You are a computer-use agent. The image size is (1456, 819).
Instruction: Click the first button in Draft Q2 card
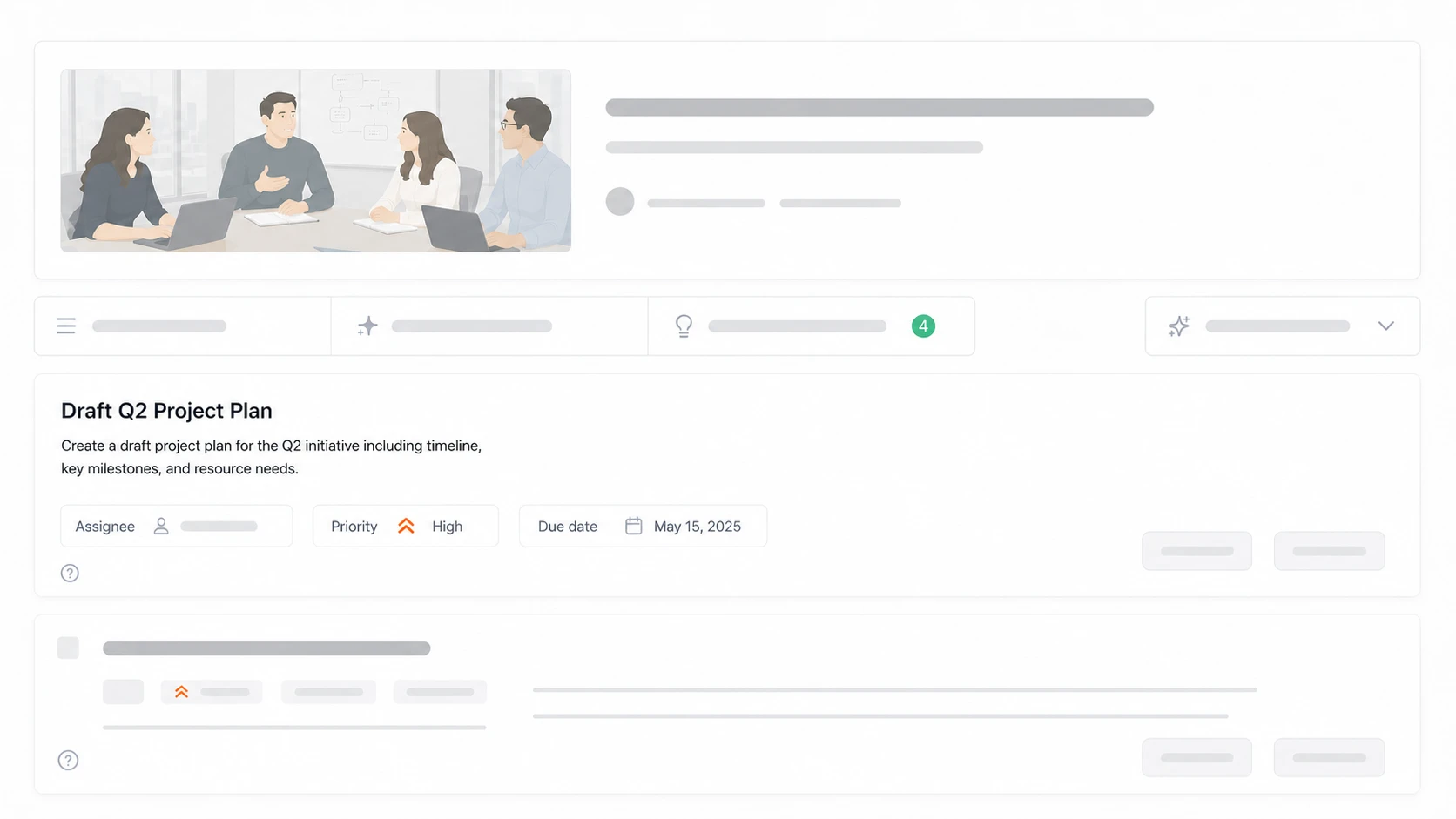coord(1197,551)
